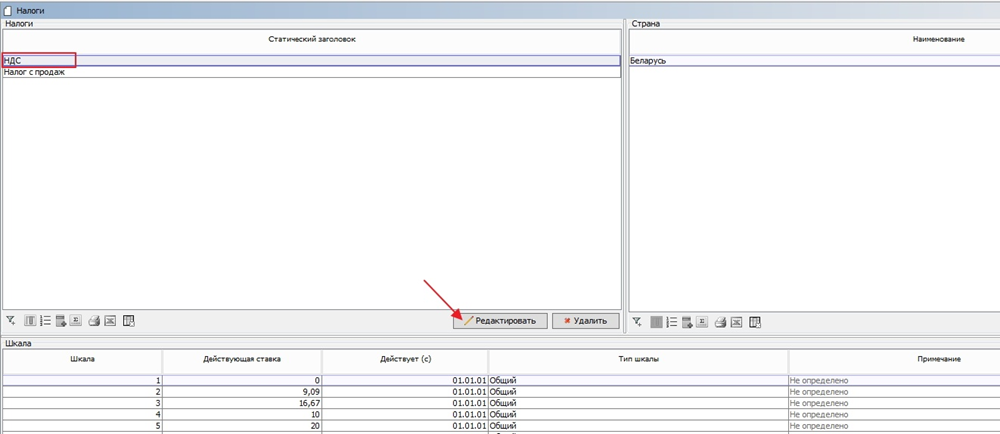Click the sum (Σ) icon in the Страна toolbar
Image resolution: width=1000 pixels, height=434 pixels.
point(703,321)
